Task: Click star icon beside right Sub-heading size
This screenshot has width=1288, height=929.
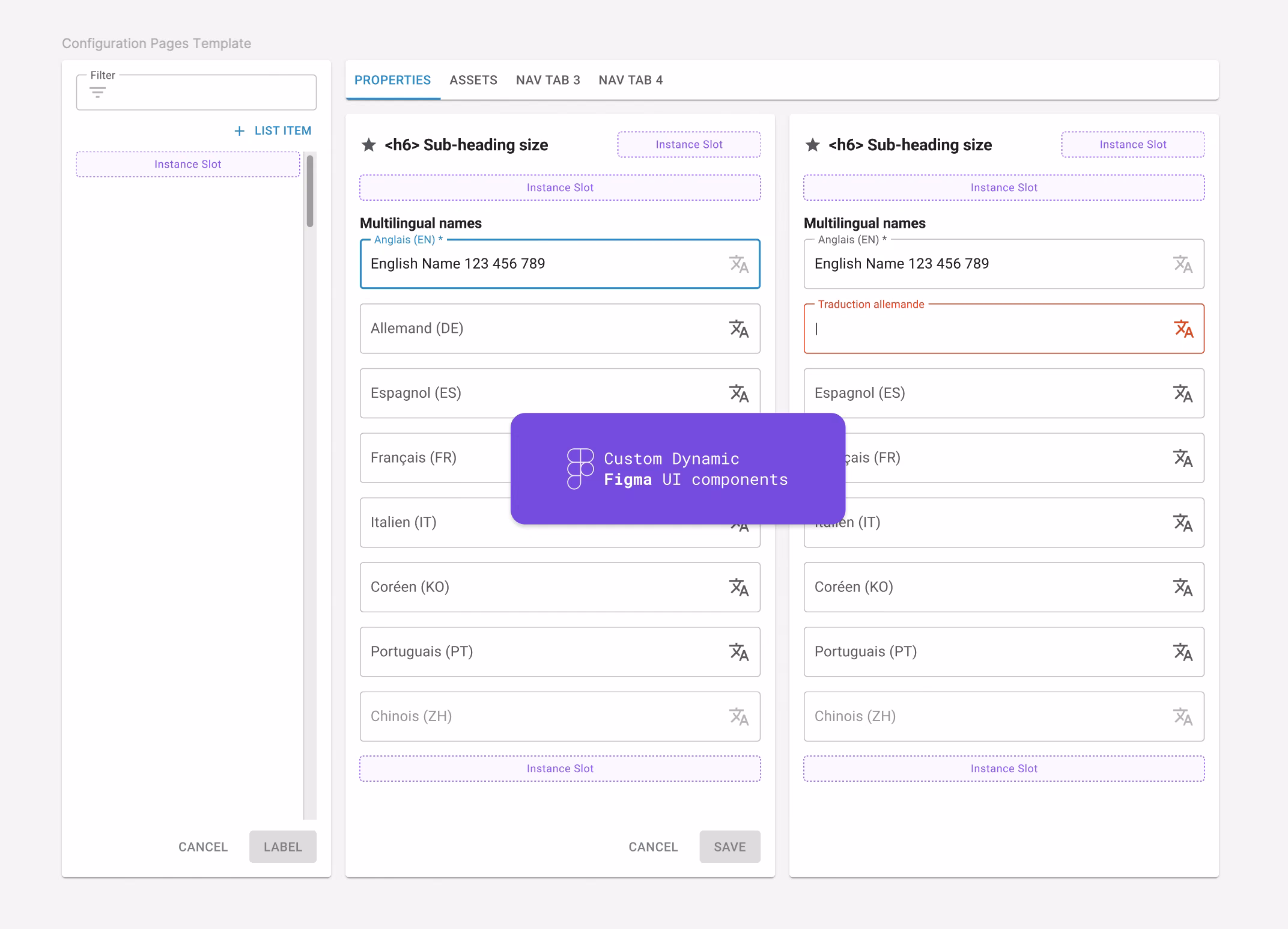Action: (x=813, y=145)
